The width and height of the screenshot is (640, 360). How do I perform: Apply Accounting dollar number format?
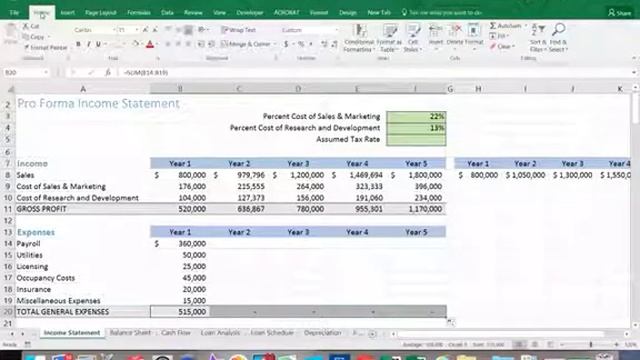coord(286,44)
